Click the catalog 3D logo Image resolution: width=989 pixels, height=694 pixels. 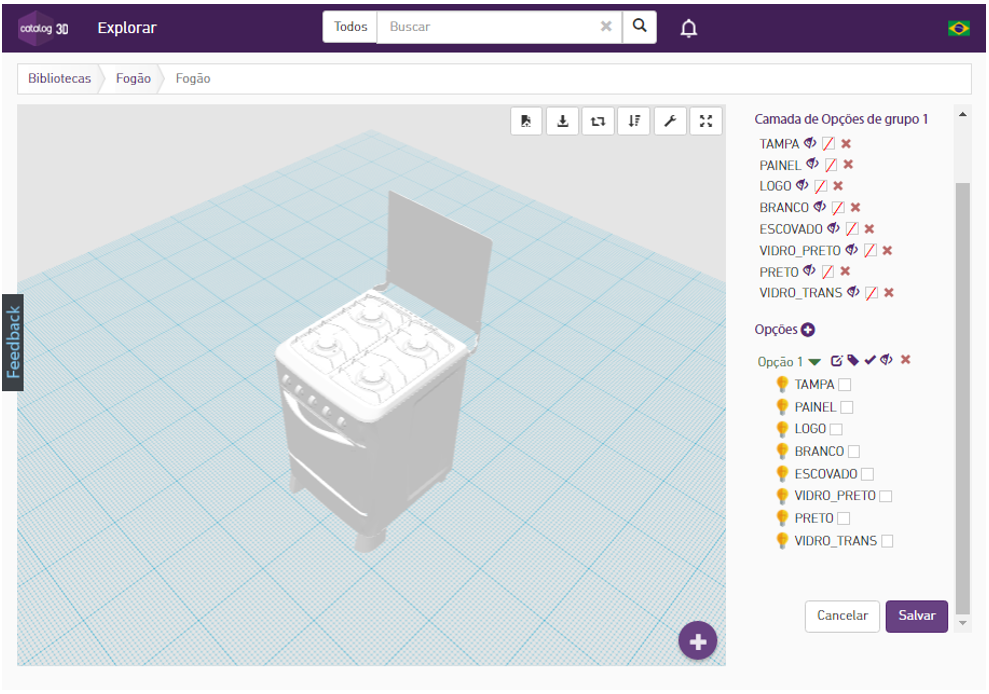tap(43, 28)
